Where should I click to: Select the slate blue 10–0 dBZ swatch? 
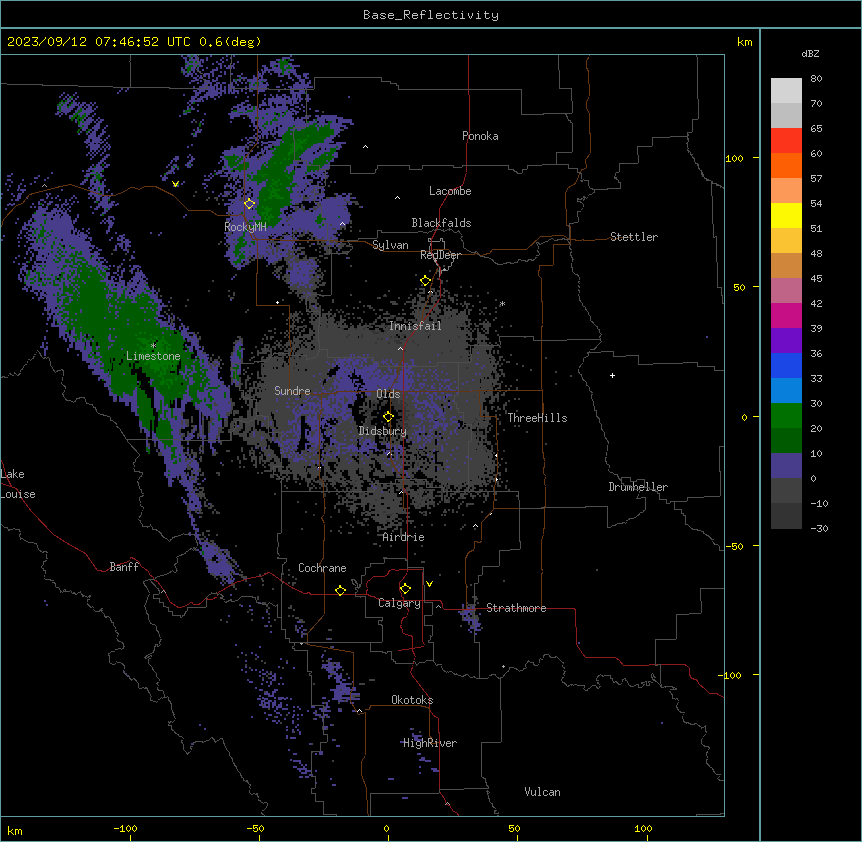pyautogui.click(x=786, y=466)
